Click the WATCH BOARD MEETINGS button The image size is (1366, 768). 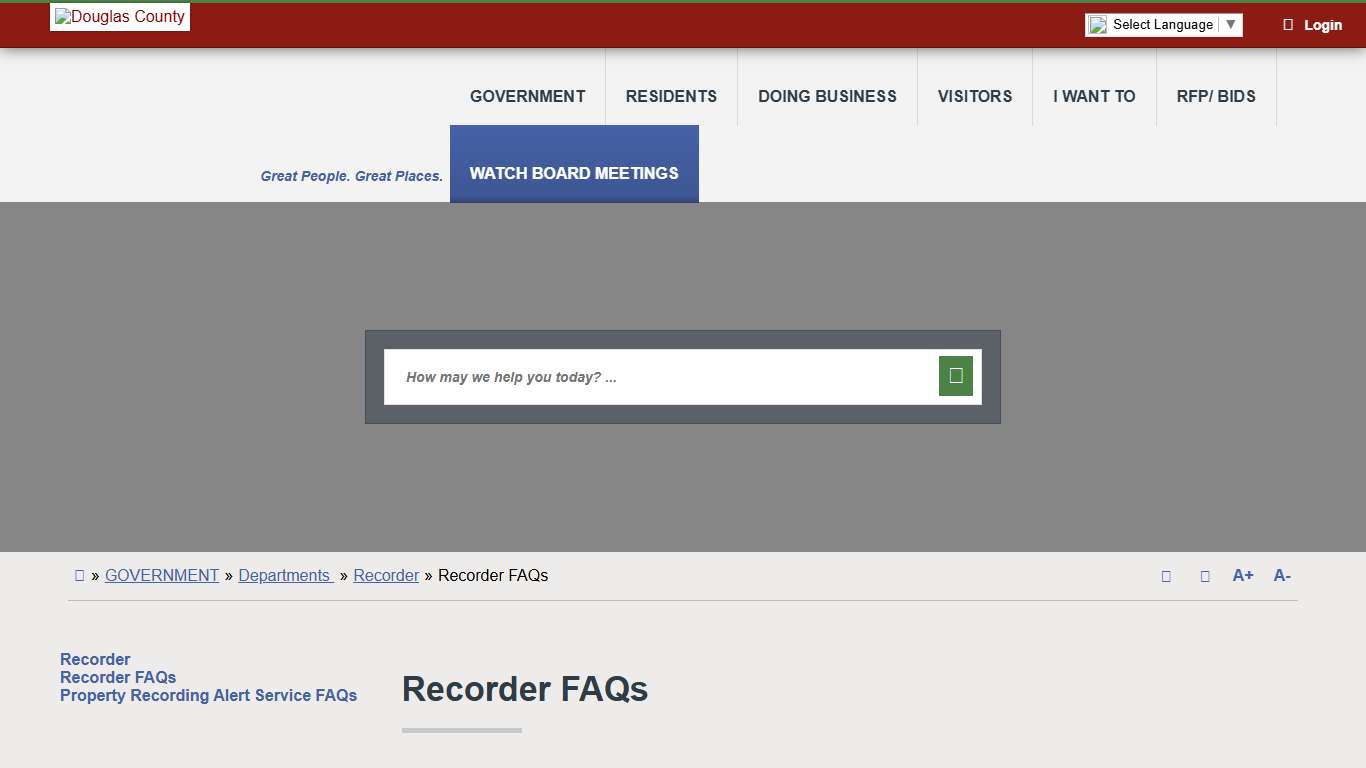[x=574, y=173]
